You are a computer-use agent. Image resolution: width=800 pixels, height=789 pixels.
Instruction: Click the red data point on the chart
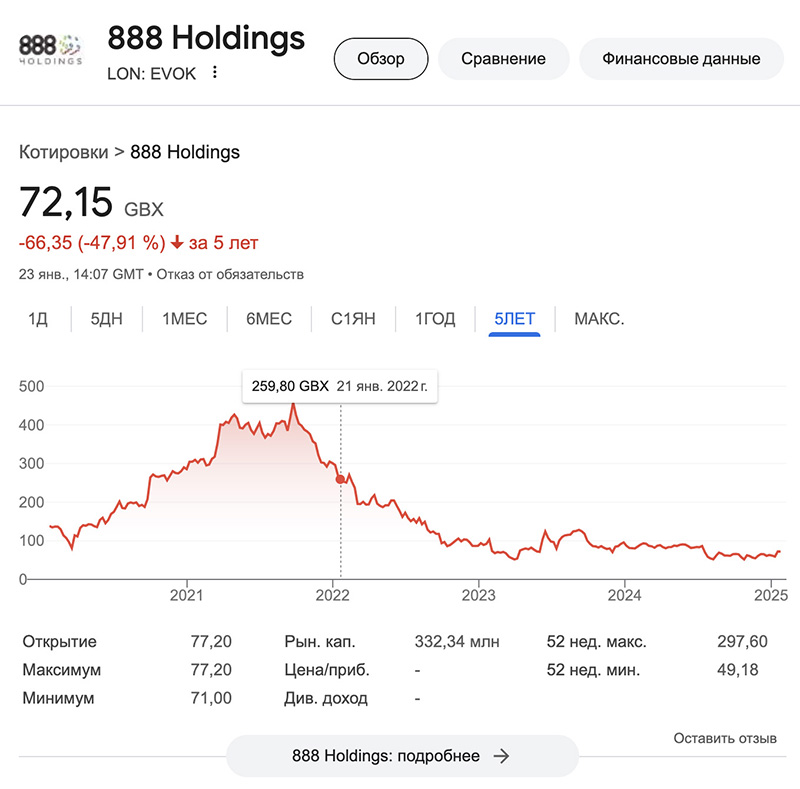tap(340, 480)
